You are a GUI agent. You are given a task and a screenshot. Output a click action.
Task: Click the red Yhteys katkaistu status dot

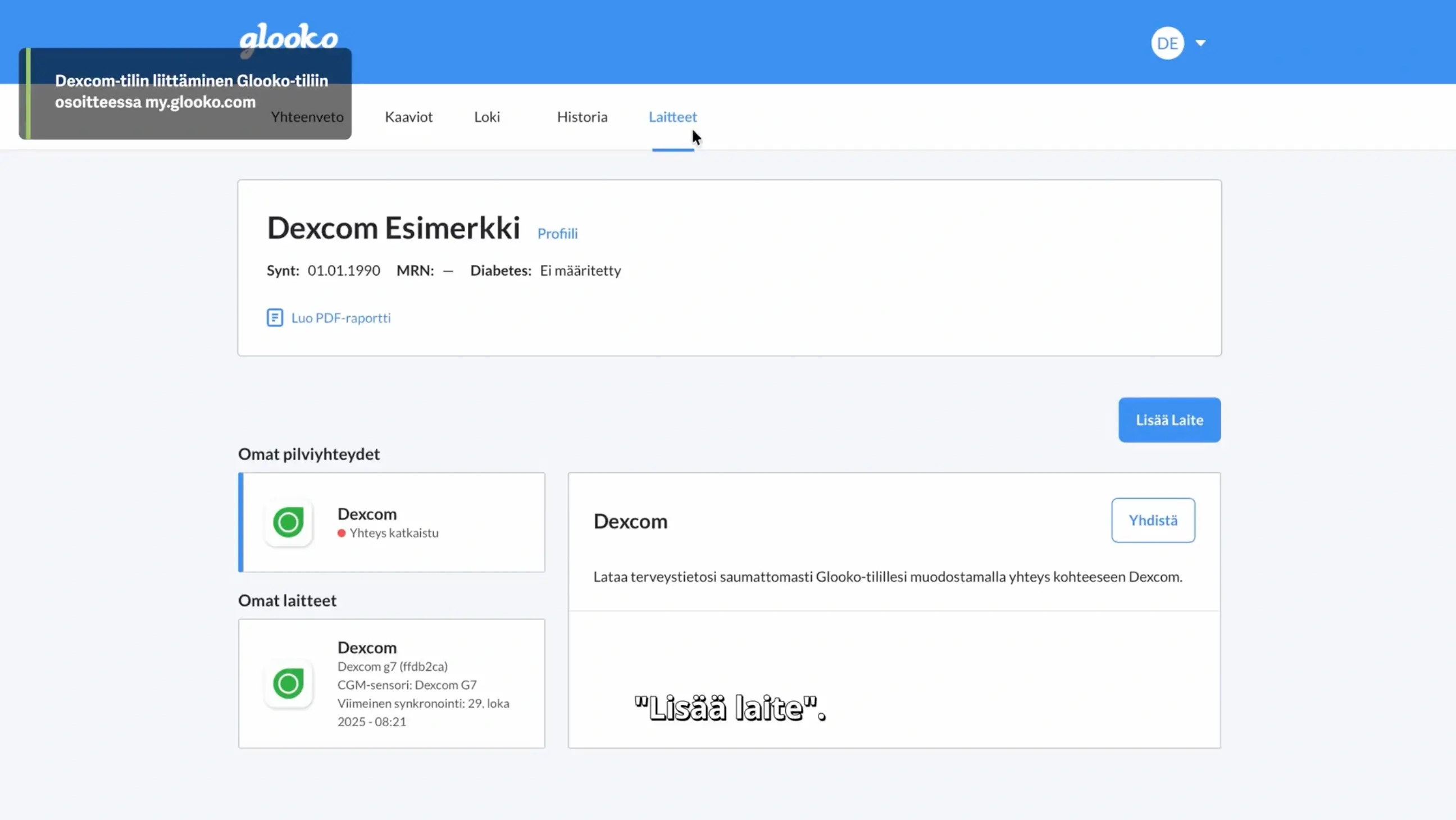pos(342,533)
